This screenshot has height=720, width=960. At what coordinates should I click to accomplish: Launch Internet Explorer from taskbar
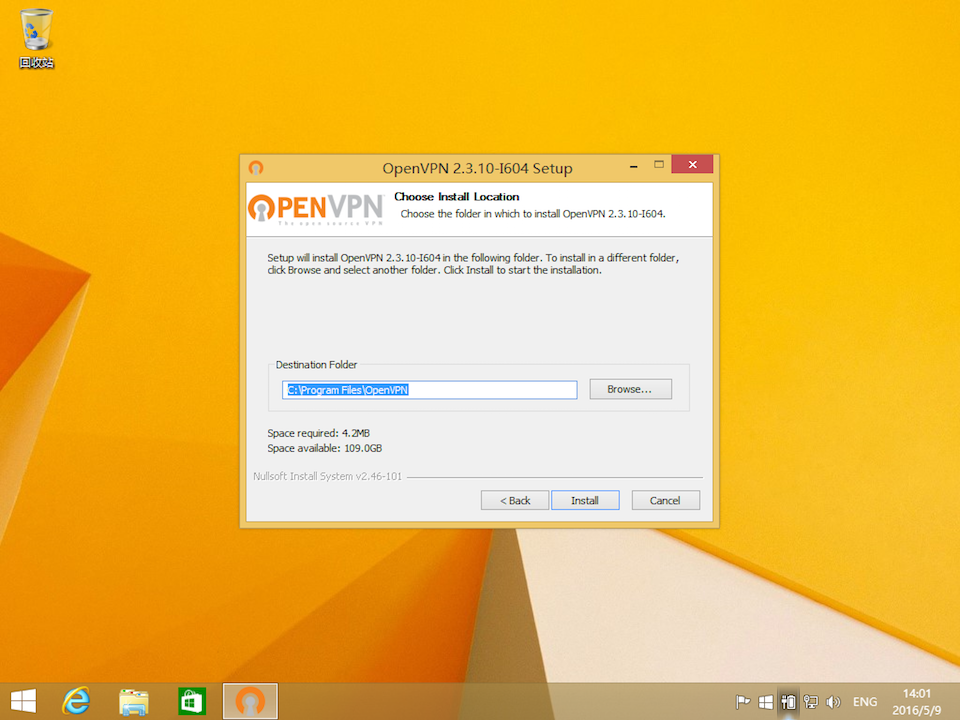[x=77, y=701]
